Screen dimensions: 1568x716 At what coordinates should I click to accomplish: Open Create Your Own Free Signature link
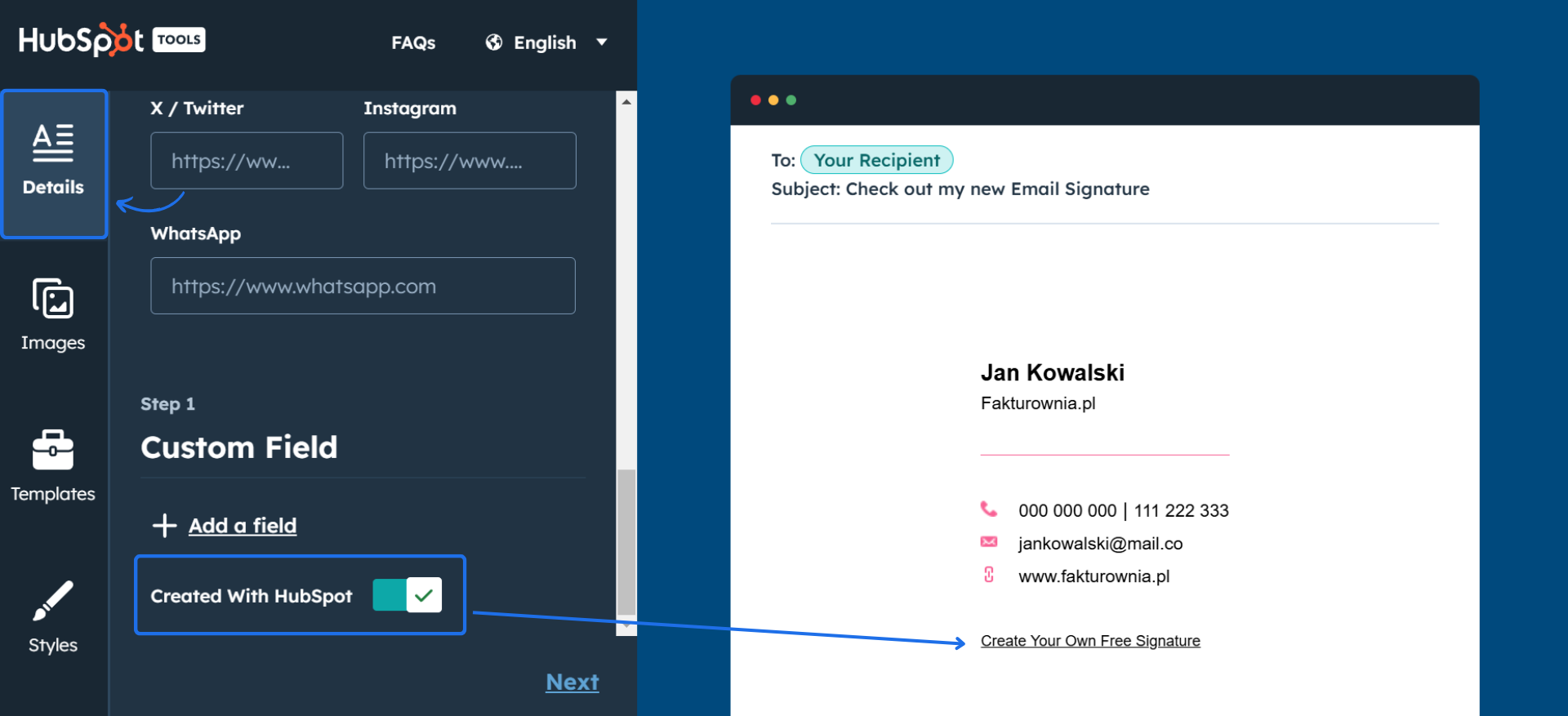[x=1090, y=641]
